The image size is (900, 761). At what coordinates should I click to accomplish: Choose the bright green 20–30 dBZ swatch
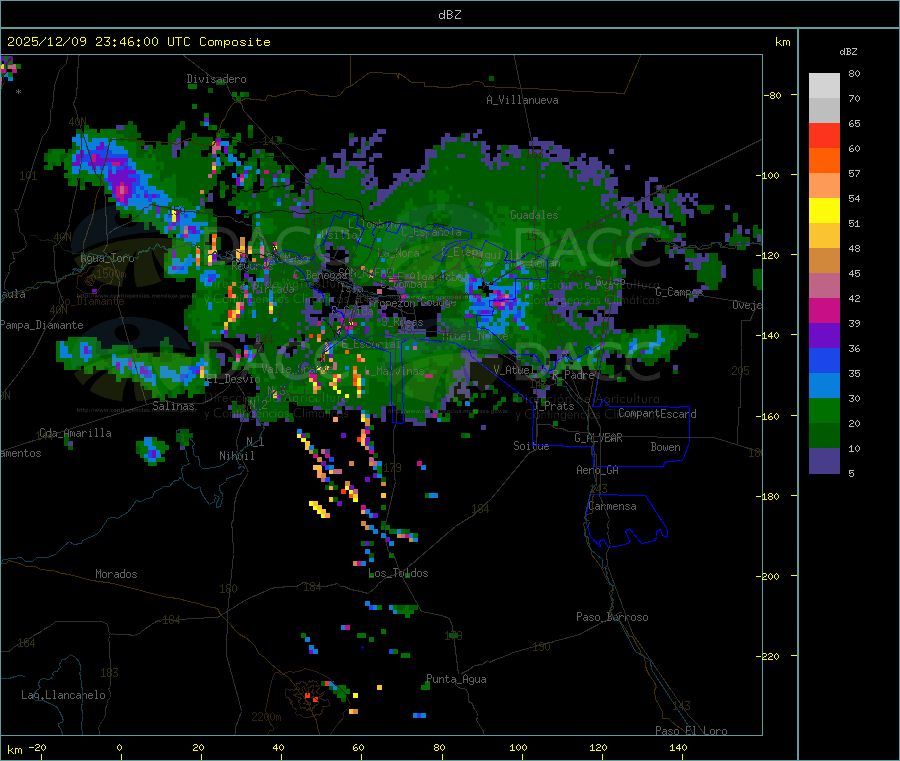pos(824,411)
